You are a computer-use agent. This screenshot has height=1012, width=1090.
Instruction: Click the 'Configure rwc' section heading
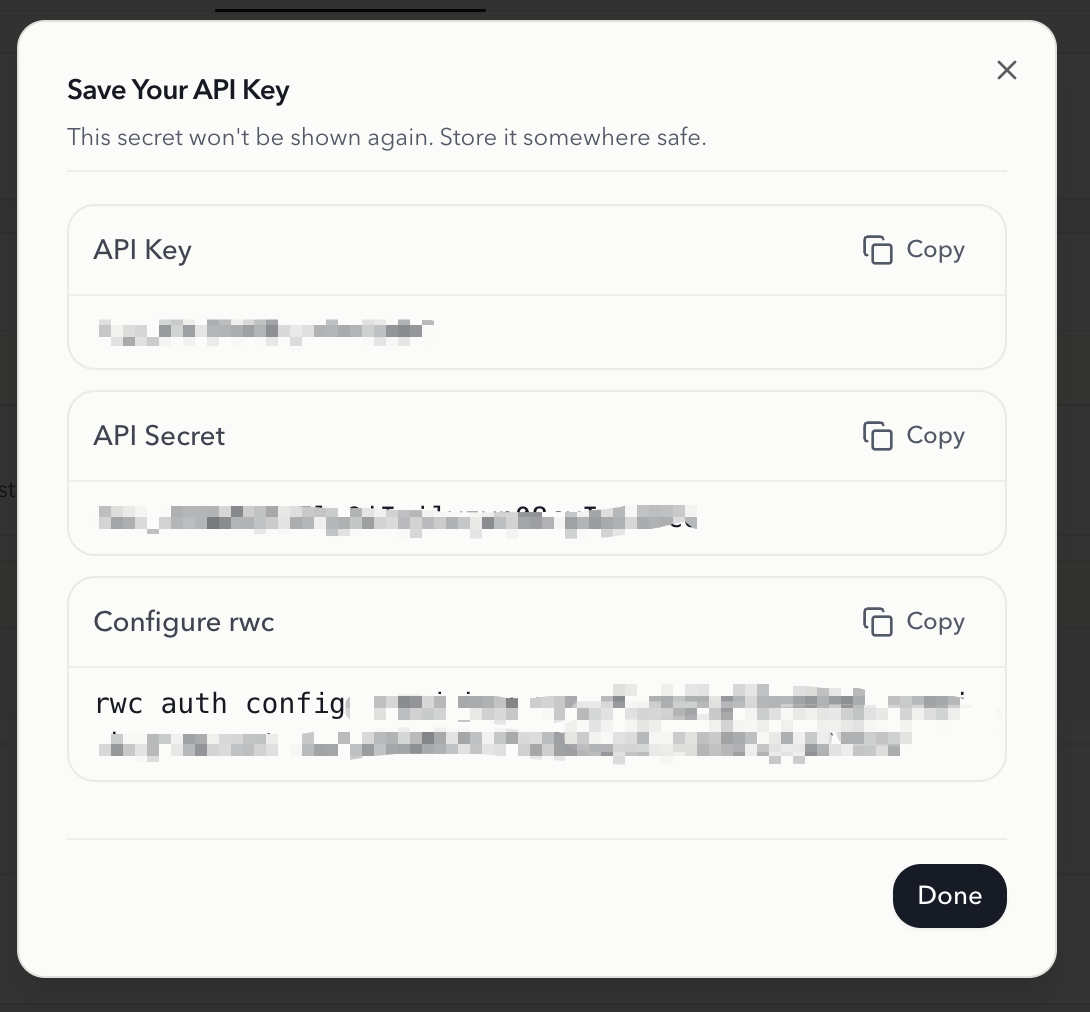(x=184, y=621)
